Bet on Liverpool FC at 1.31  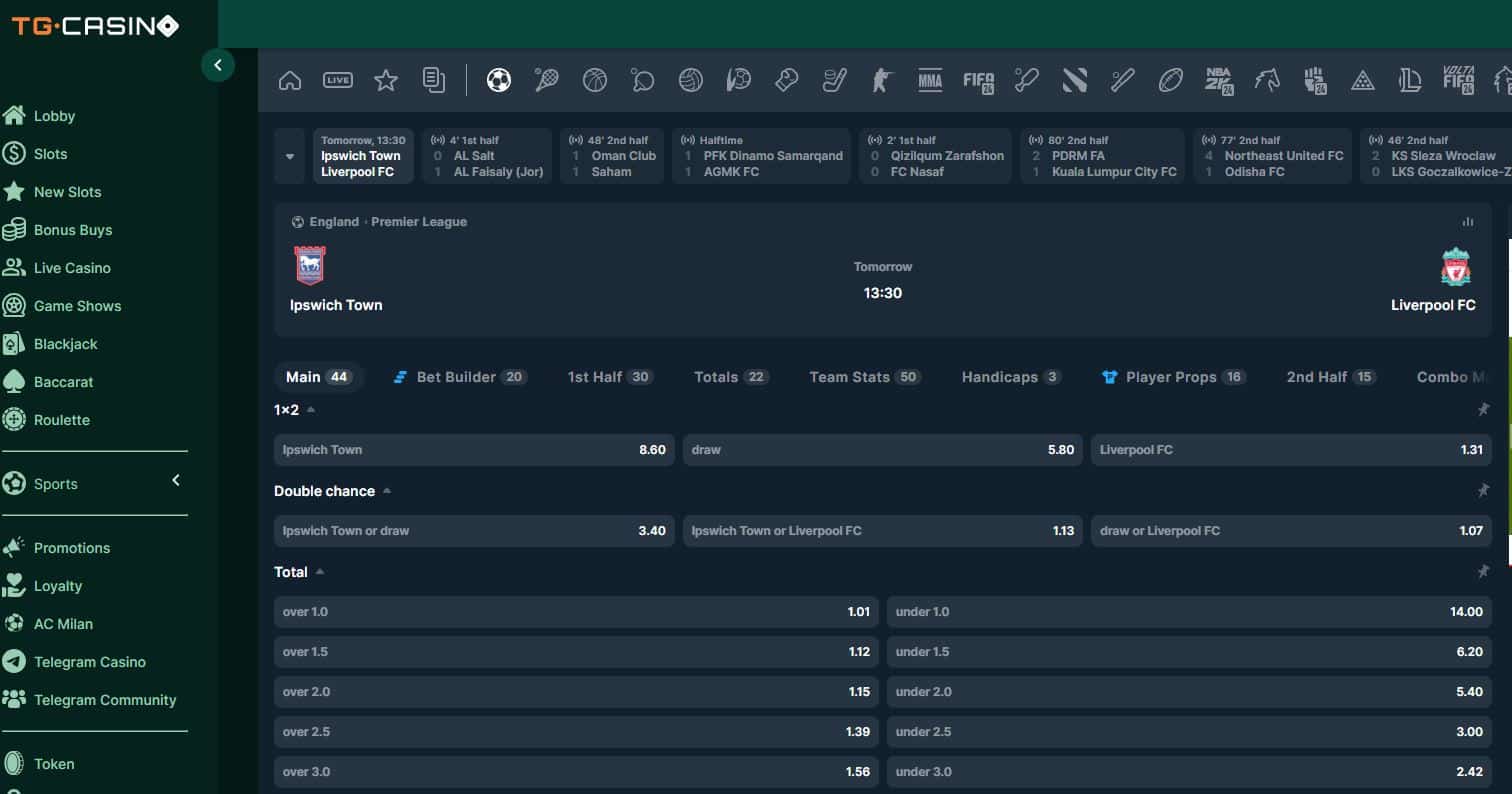click(x=1291, y=450)
